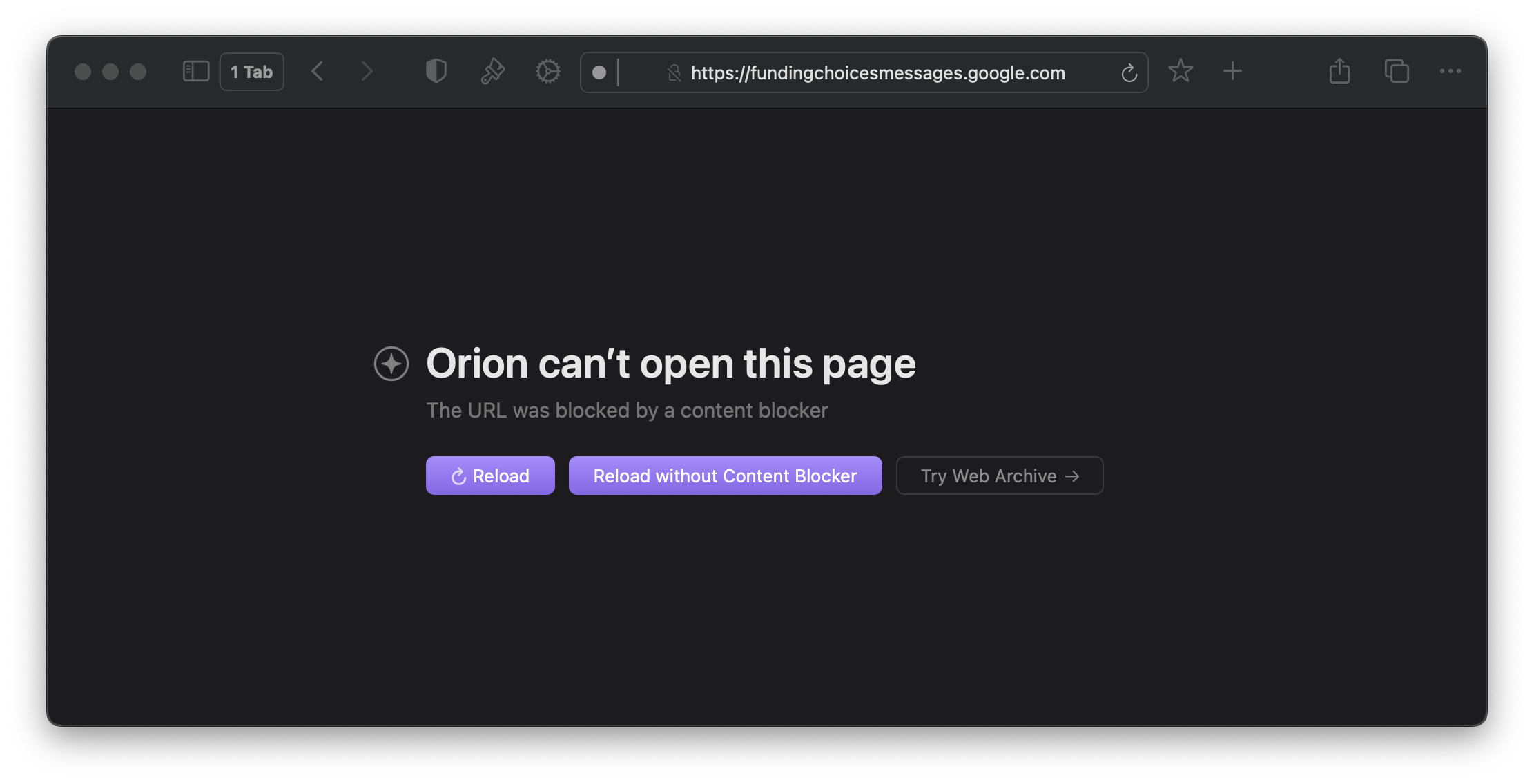Click the fundingchoicesmessages.google.com URL field

(x=877, y=73)
